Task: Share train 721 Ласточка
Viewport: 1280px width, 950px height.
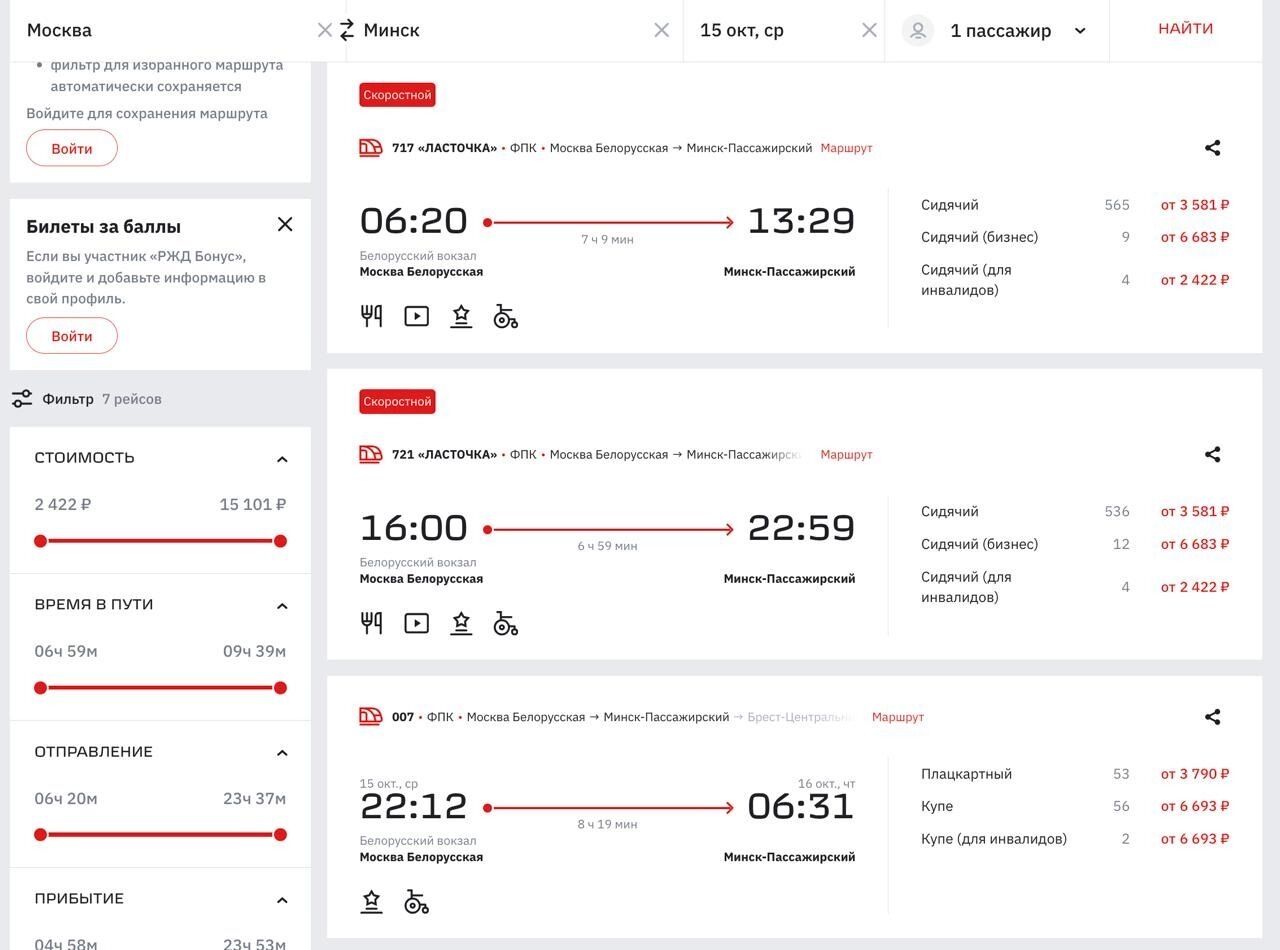Action: tap(1213, 455)
